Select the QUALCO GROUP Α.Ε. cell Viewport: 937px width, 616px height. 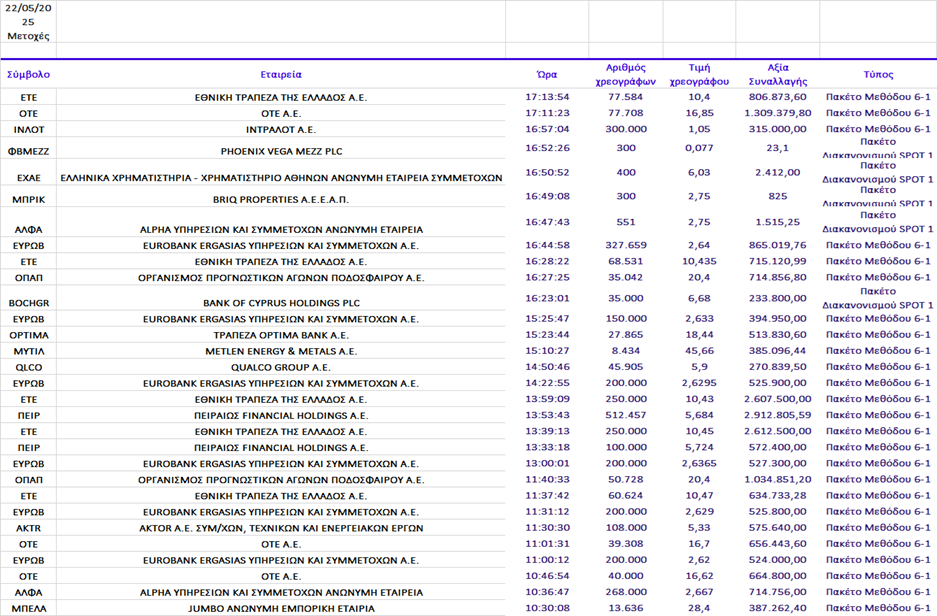(x=281, y=367)
